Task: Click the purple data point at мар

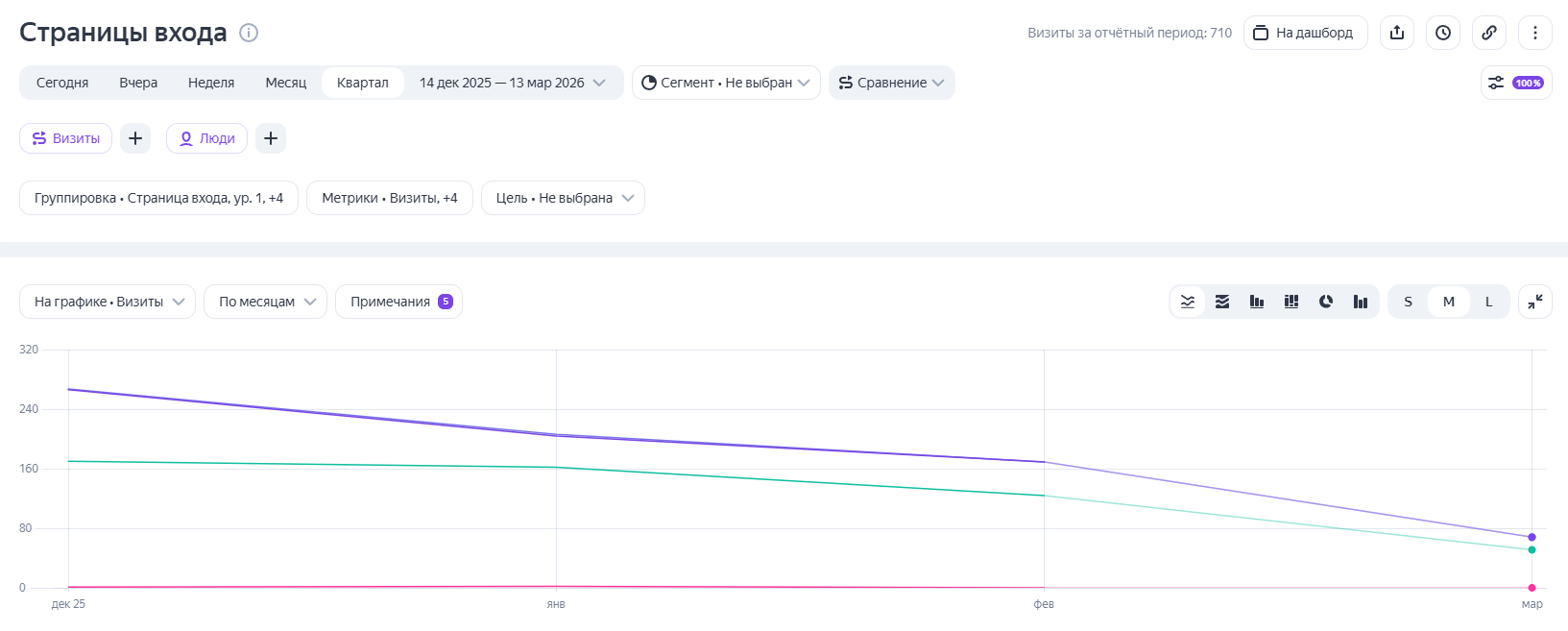Action: point(1532,537)
